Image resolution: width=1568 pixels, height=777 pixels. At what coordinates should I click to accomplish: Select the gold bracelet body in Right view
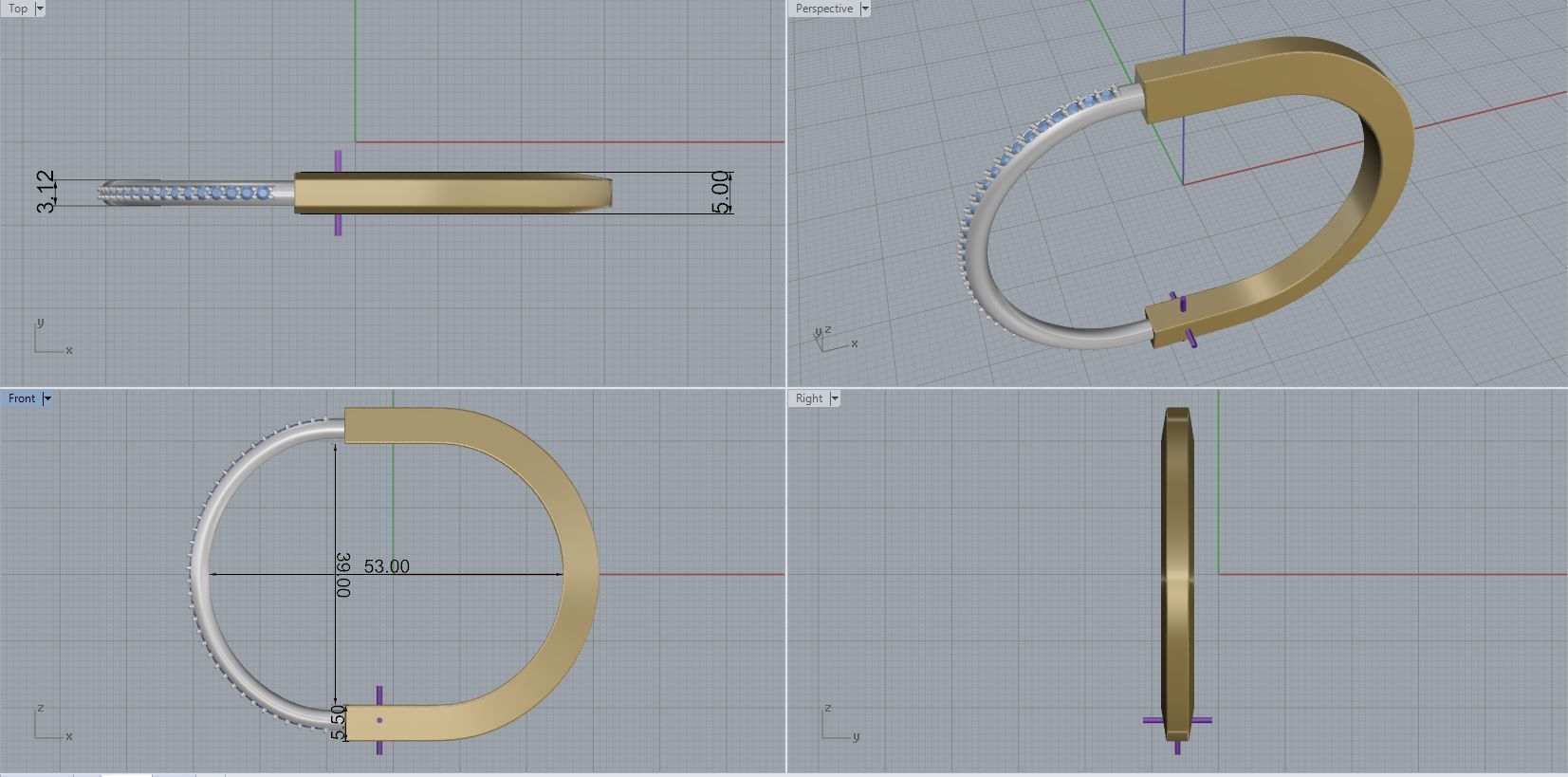tap(1177, 574)
